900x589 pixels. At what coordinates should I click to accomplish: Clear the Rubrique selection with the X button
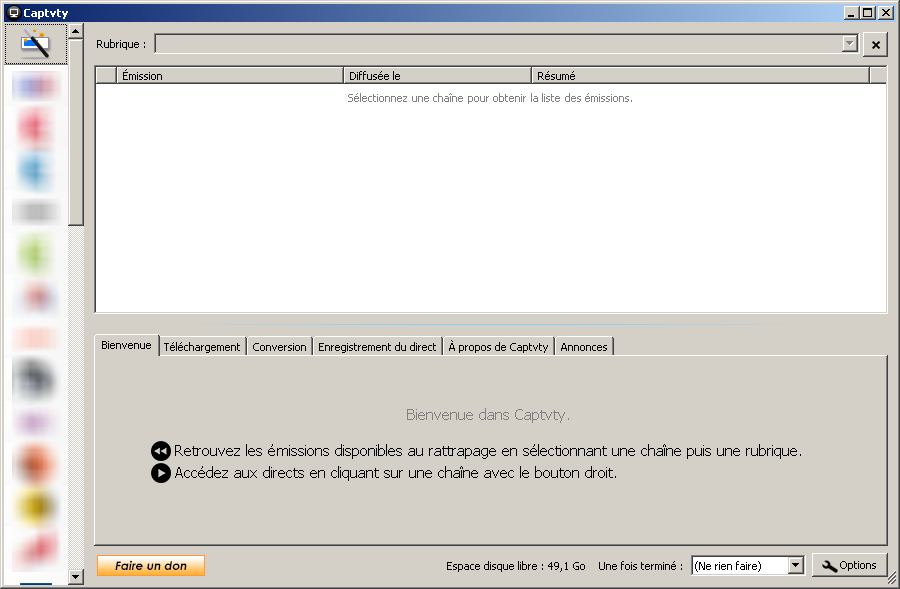click(875, 44)
